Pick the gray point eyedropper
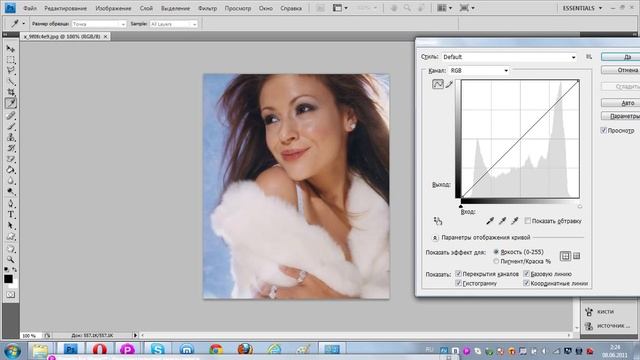640x360 pixels. point(502,221)
